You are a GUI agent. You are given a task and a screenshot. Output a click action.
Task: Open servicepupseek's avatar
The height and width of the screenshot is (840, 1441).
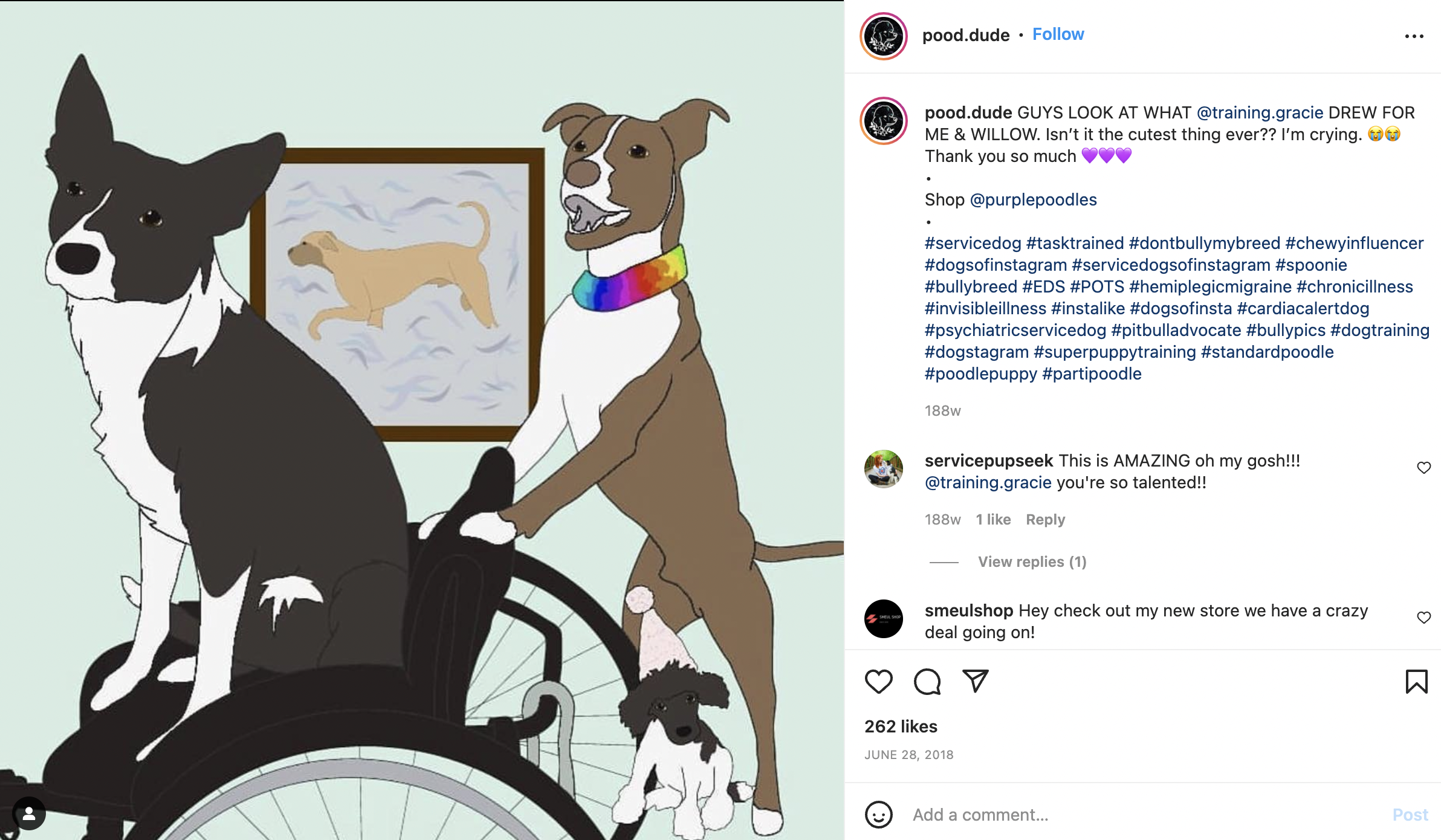(x=884, y=469)
